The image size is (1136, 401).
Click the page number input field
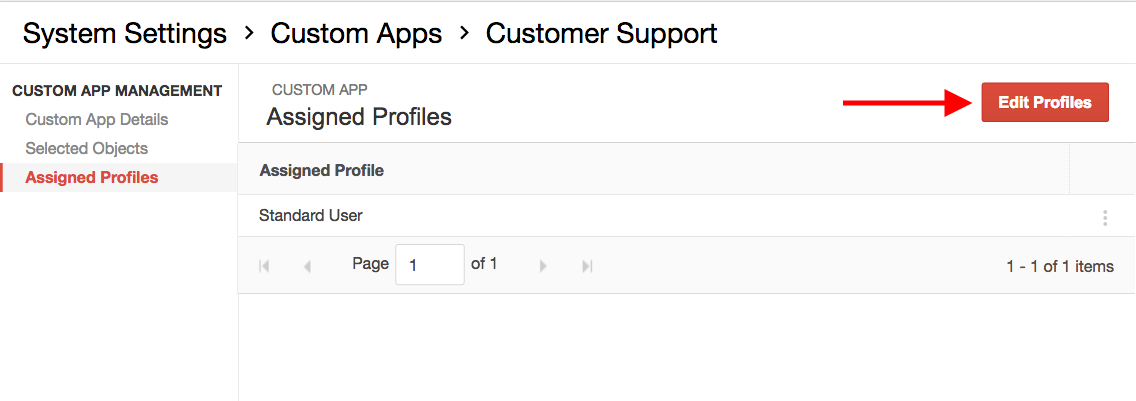pyautogui.click(x=430, y=265)
